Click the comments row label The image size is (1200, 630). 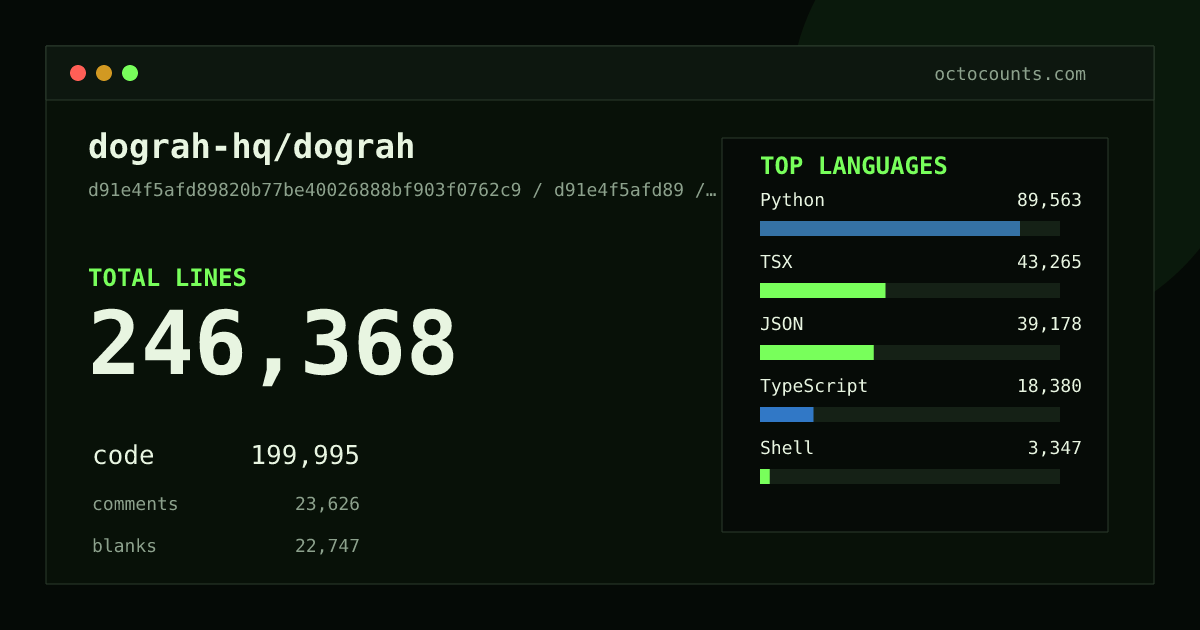tap(135, 504)
